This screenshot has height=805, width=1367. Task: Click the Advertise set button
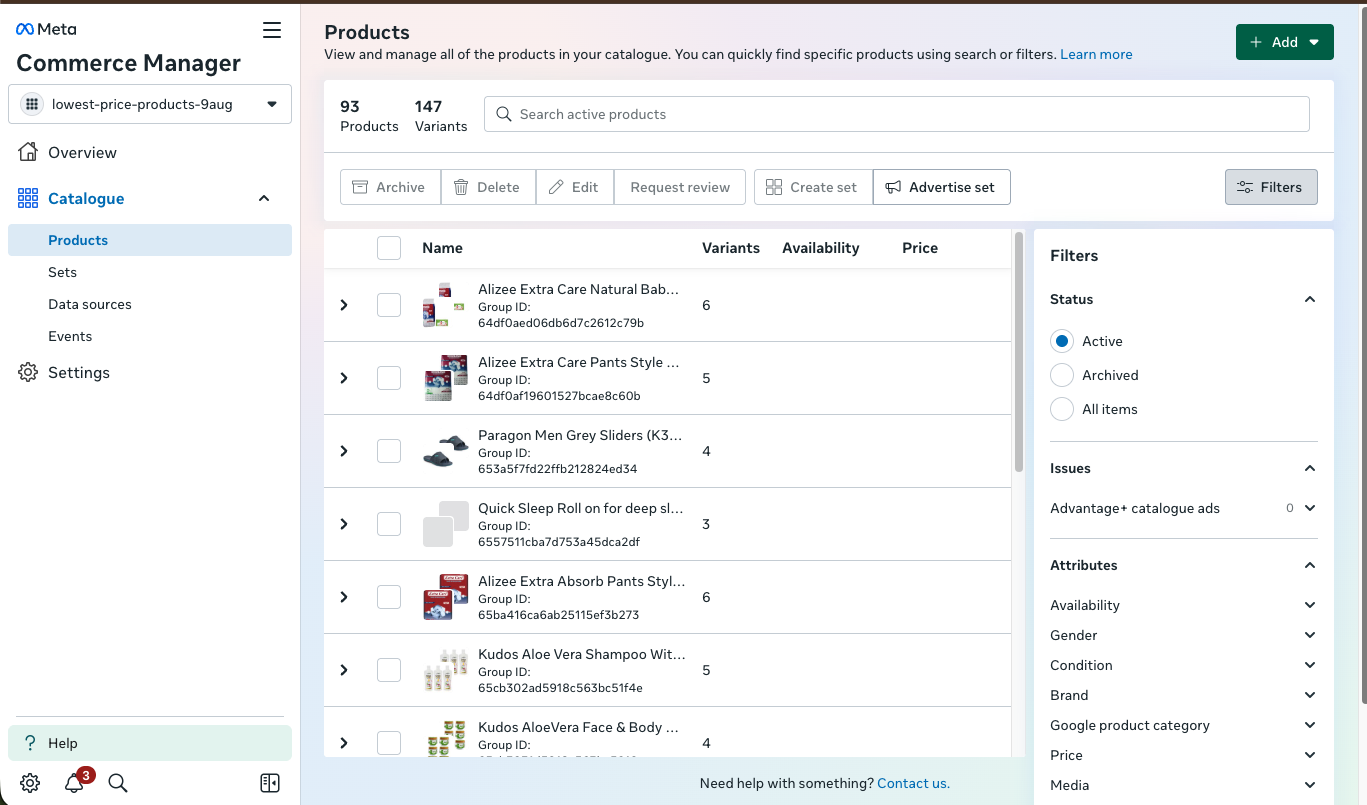[941, 187]
